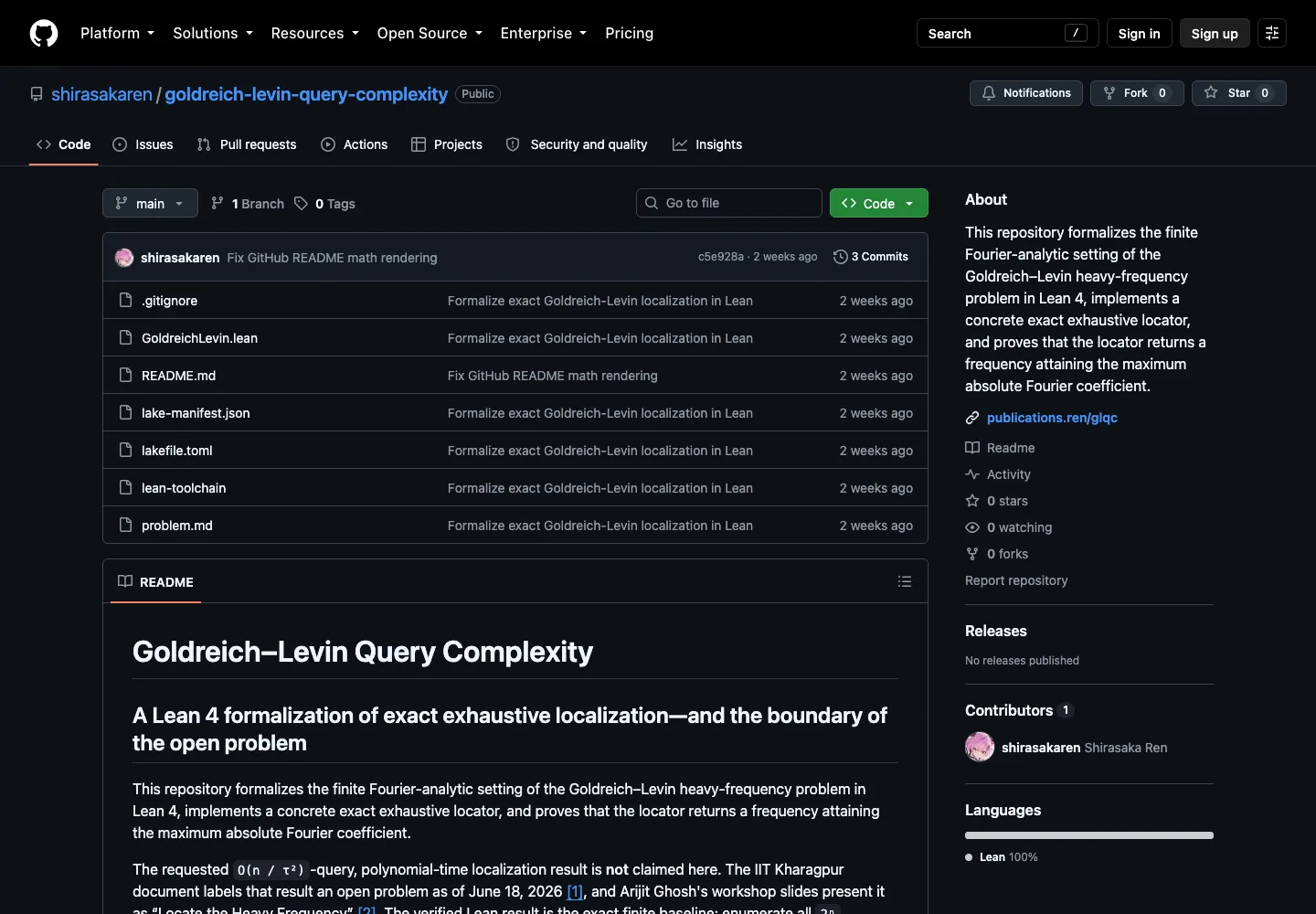This screenshot has height=914, width=1316.
Task: Open the publications.ren/glqc website link
Action: click(x=1052, y=418)
